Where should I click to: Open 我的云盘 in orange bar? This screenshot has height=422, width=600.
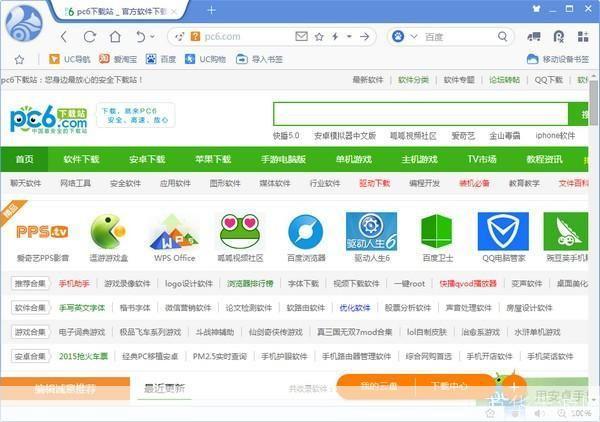378,386
